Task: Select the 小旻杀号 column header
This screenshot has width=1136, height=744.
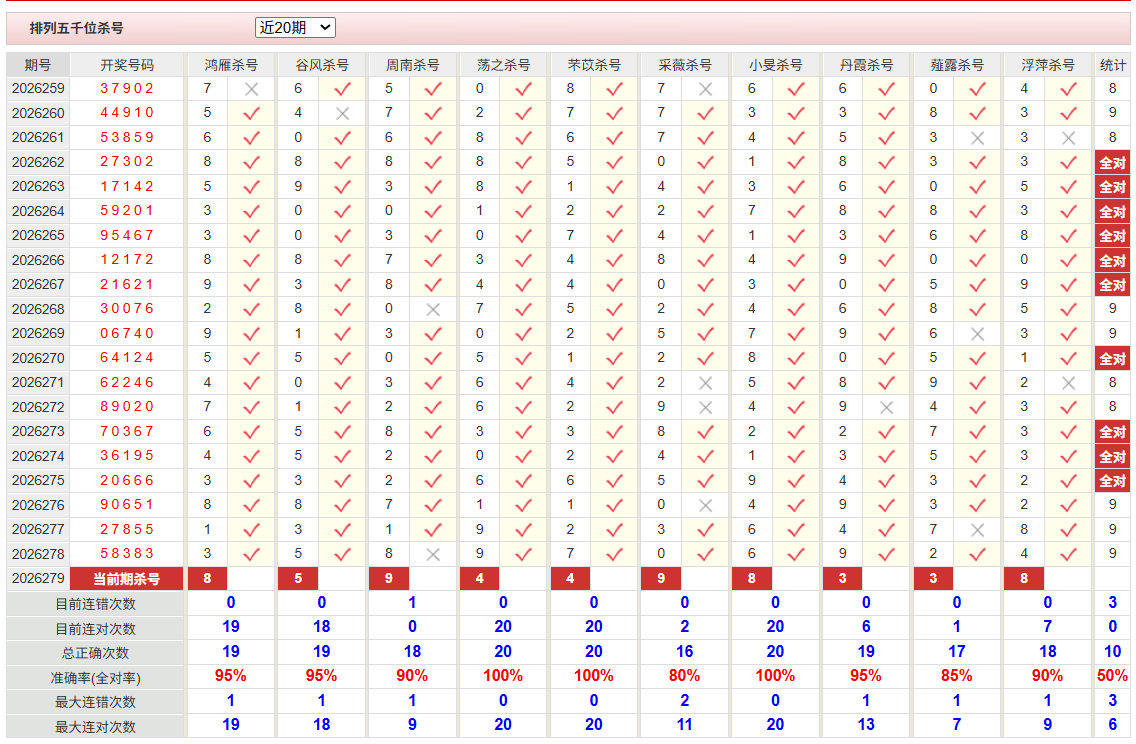Action: [x=775, y=65]
